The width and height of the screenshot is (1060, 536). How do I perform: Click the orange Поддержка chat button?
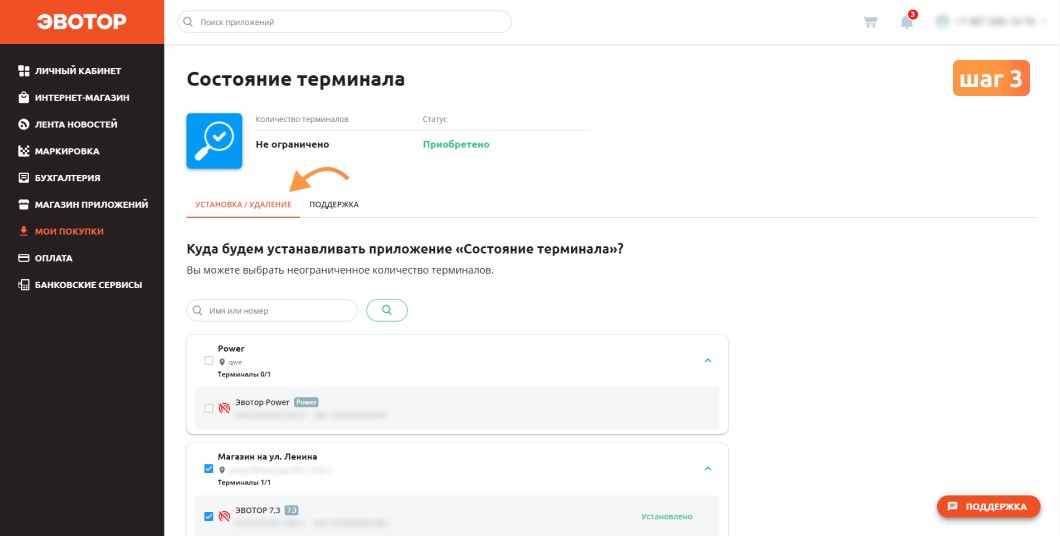(x=988, y=506)
